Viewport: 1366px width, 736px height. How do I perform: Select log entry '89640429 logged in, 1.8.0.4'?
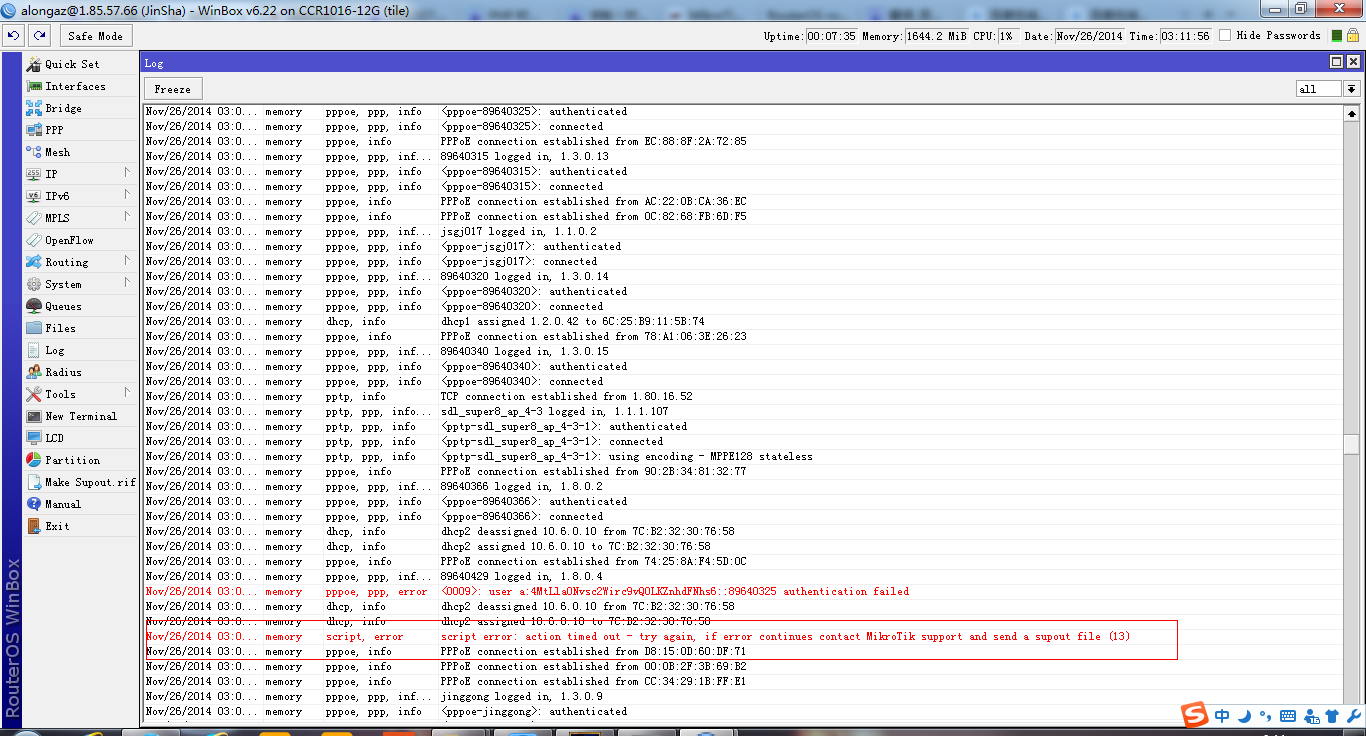(x=743, y=577)
